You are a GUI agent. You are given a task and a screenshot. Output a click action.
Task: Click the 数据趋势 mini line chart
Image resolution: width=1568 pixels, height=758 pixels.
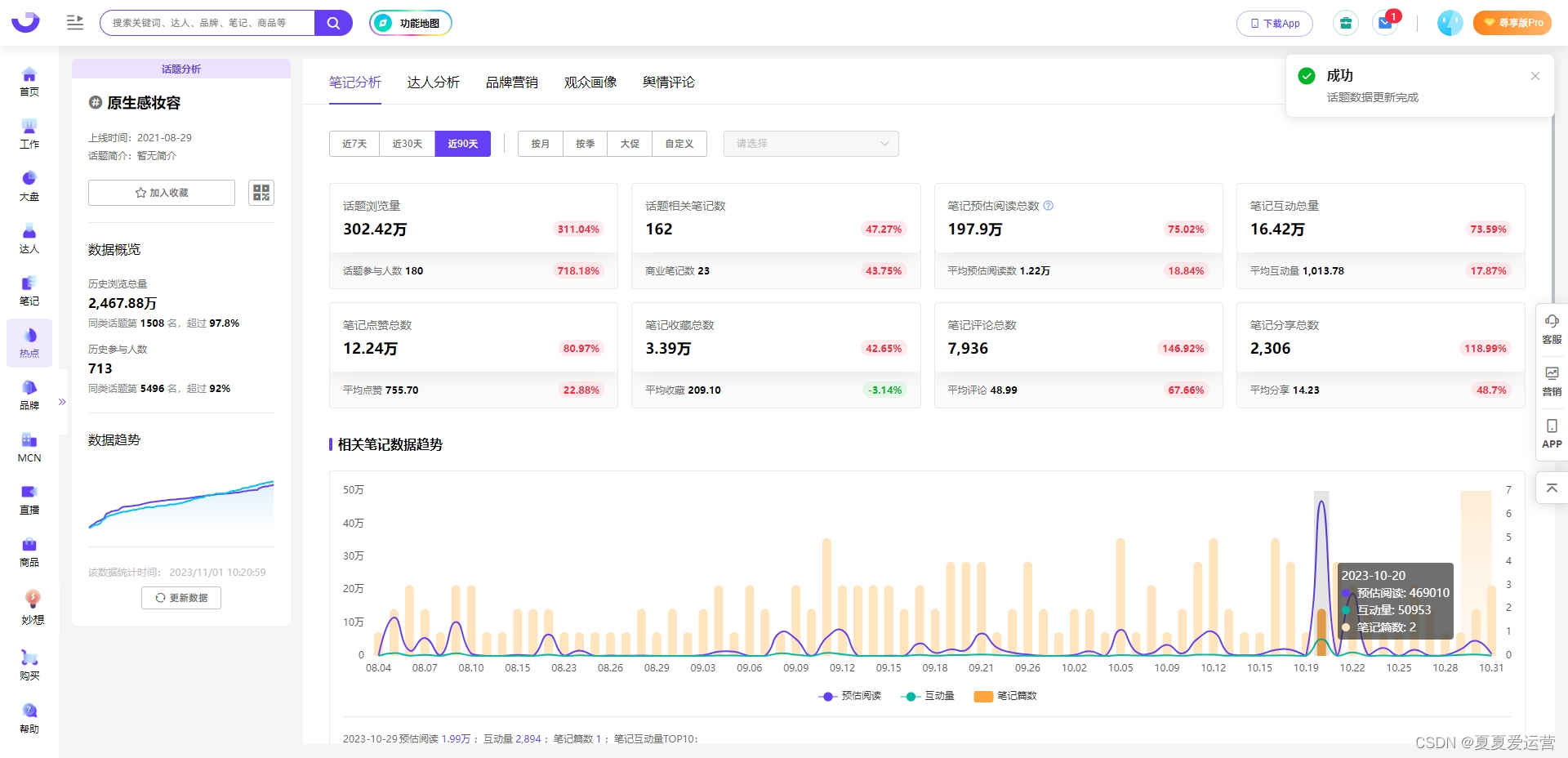(181, 504)
